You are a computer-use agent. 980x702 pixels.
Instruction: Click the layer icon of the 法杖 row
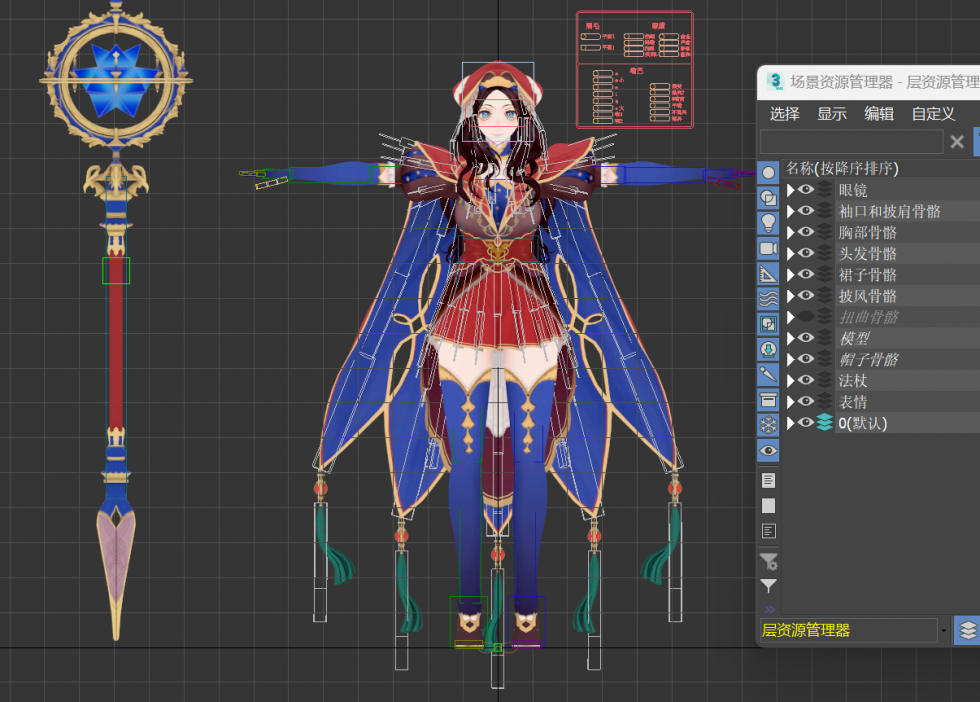(824, 381)
